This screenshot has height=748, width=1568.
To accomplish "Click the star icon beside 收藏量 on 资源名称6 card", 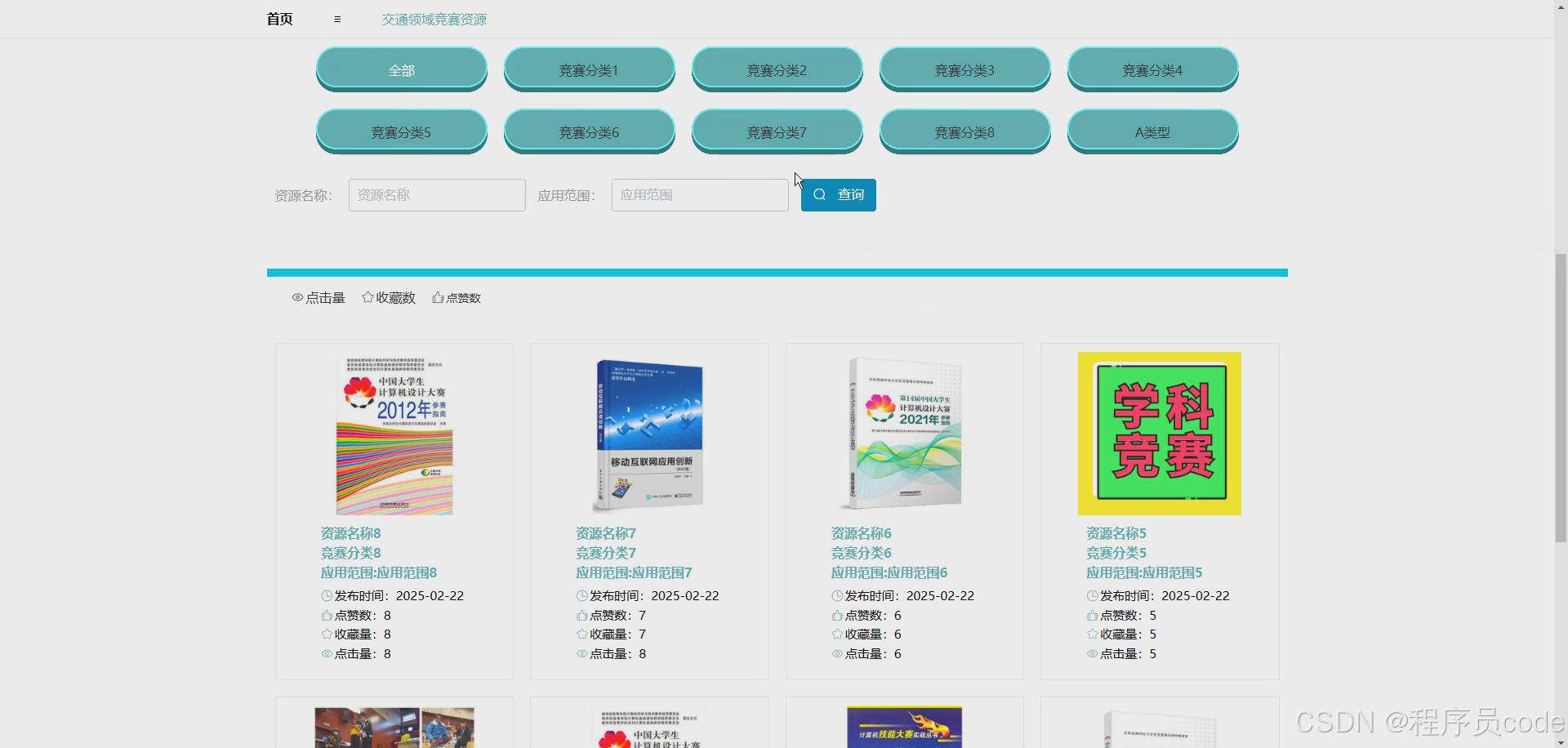I will point(836,634).
